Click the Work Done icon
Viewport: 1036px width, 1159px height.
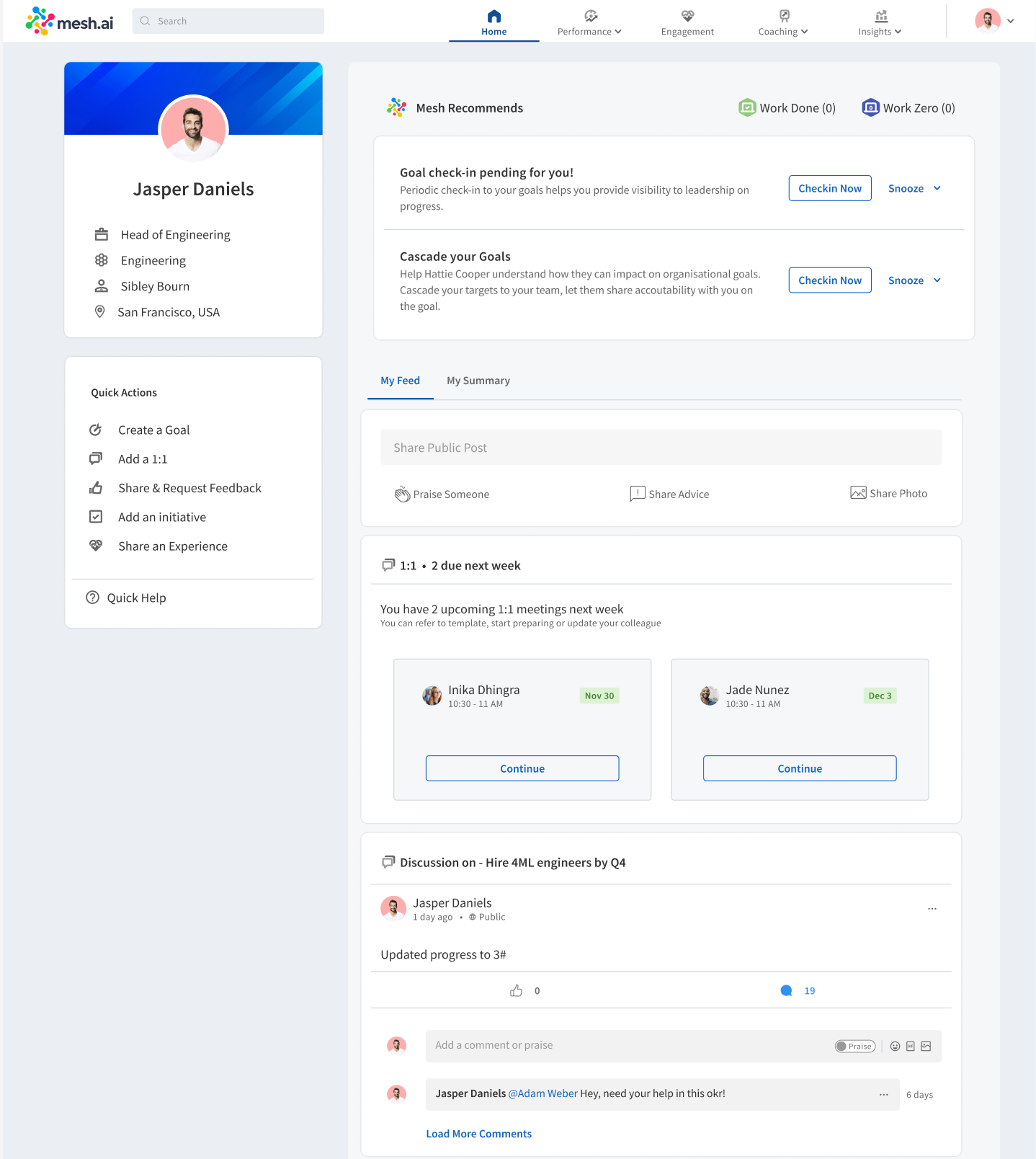click(x=747, y=107)
